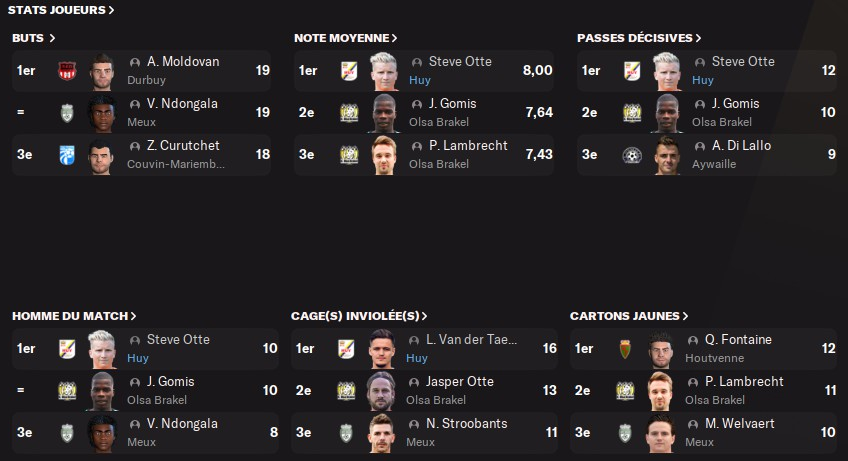Click the Houtvenne club badge beside Q. Fontaine
This screenshot has width=848, height=461.
[626, 349]
